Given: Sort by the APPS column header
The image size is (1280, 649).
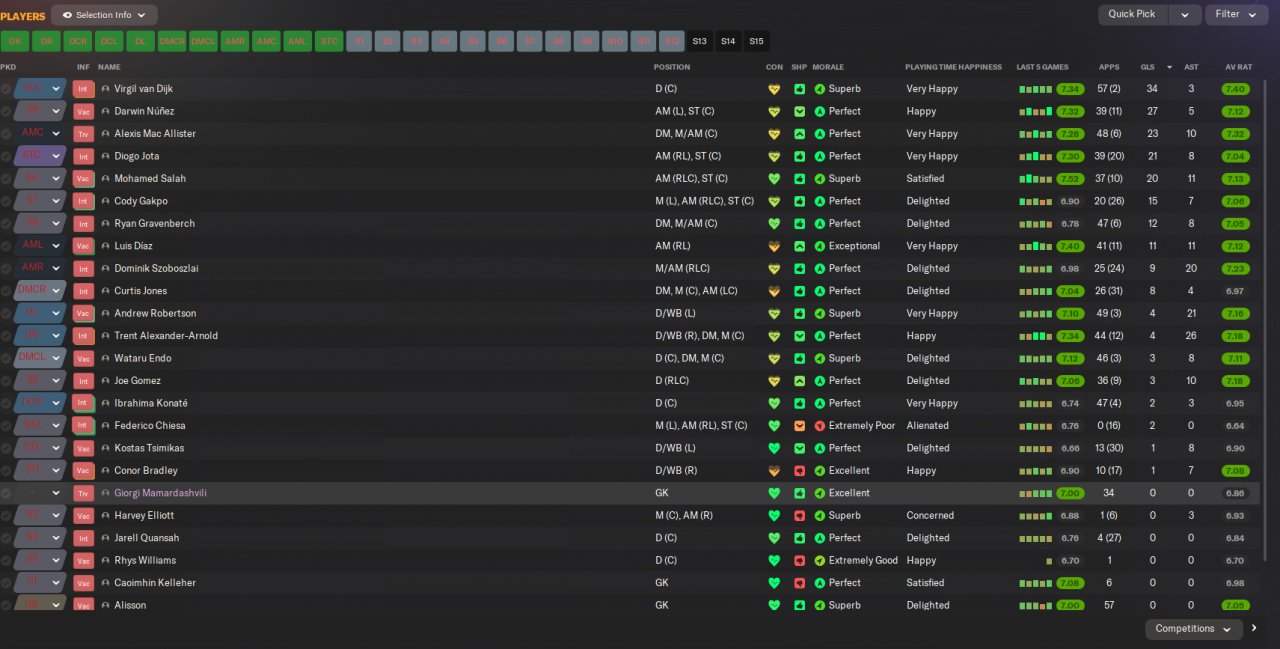Looking at the screenshot, I should click(1109, 67).
